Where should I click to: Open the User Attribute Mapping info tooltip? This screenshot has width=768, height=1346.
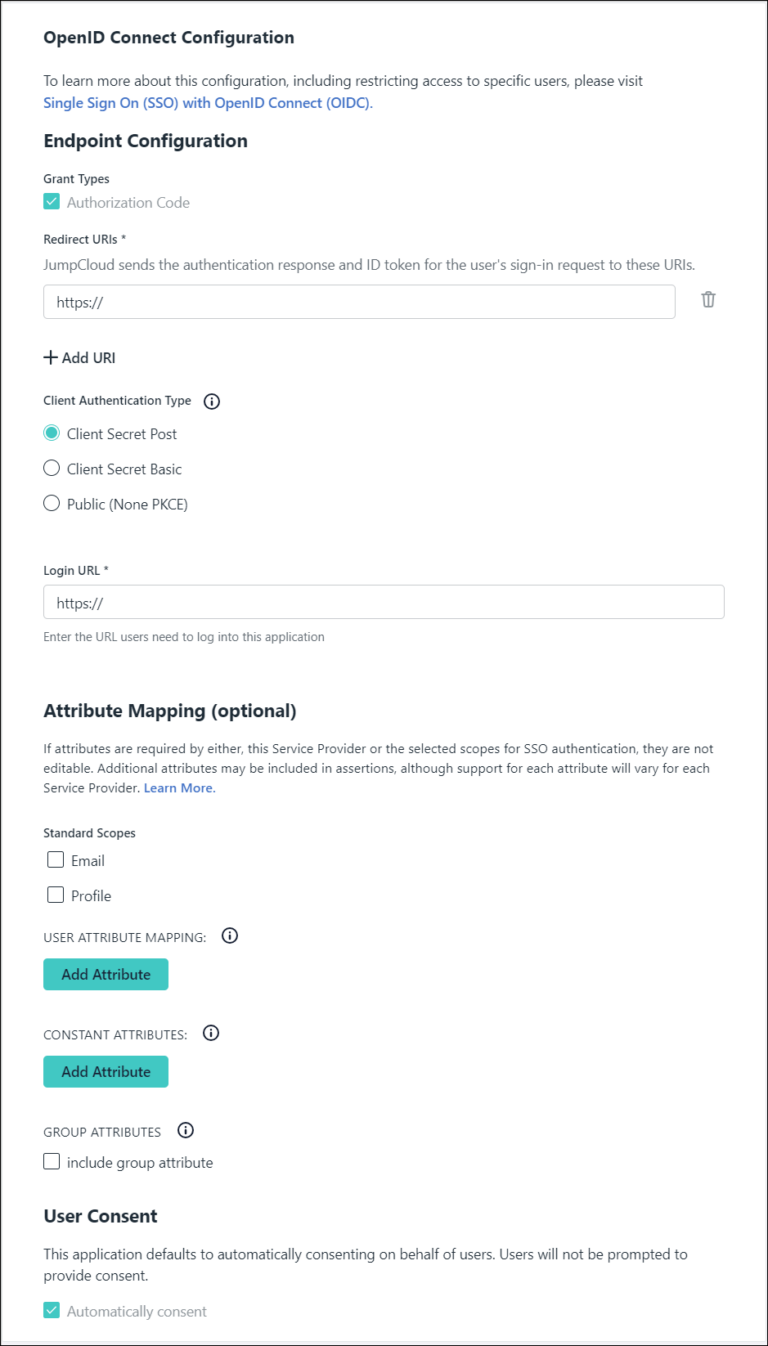[229, 936]
